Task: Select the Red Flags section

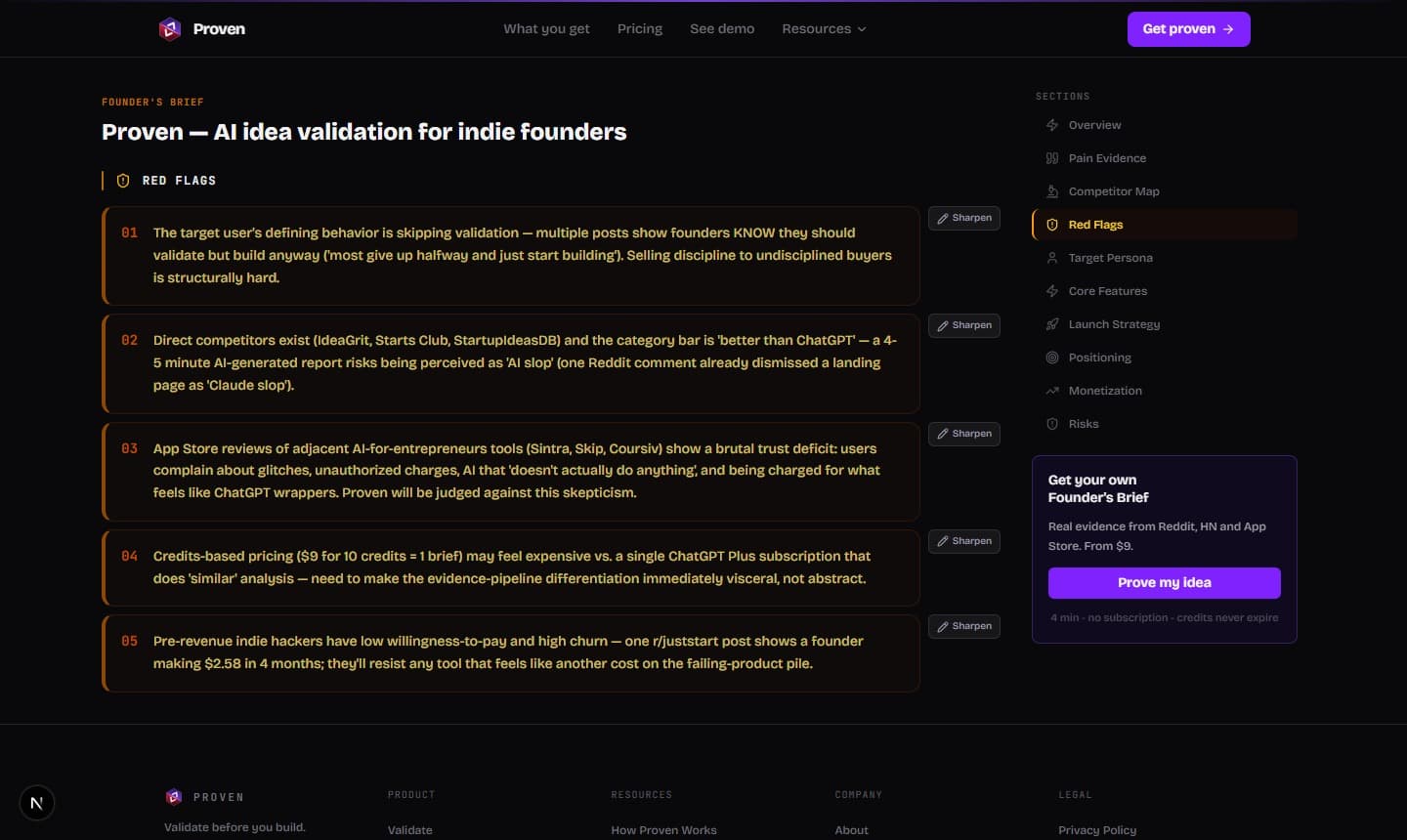Action: click(x=1165, y=225)
